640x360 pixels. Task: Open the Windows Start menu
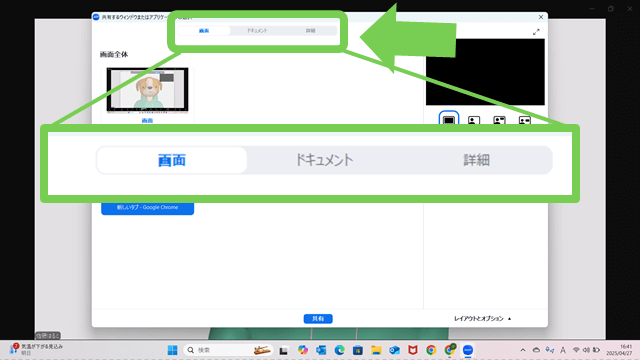[173, 350]
